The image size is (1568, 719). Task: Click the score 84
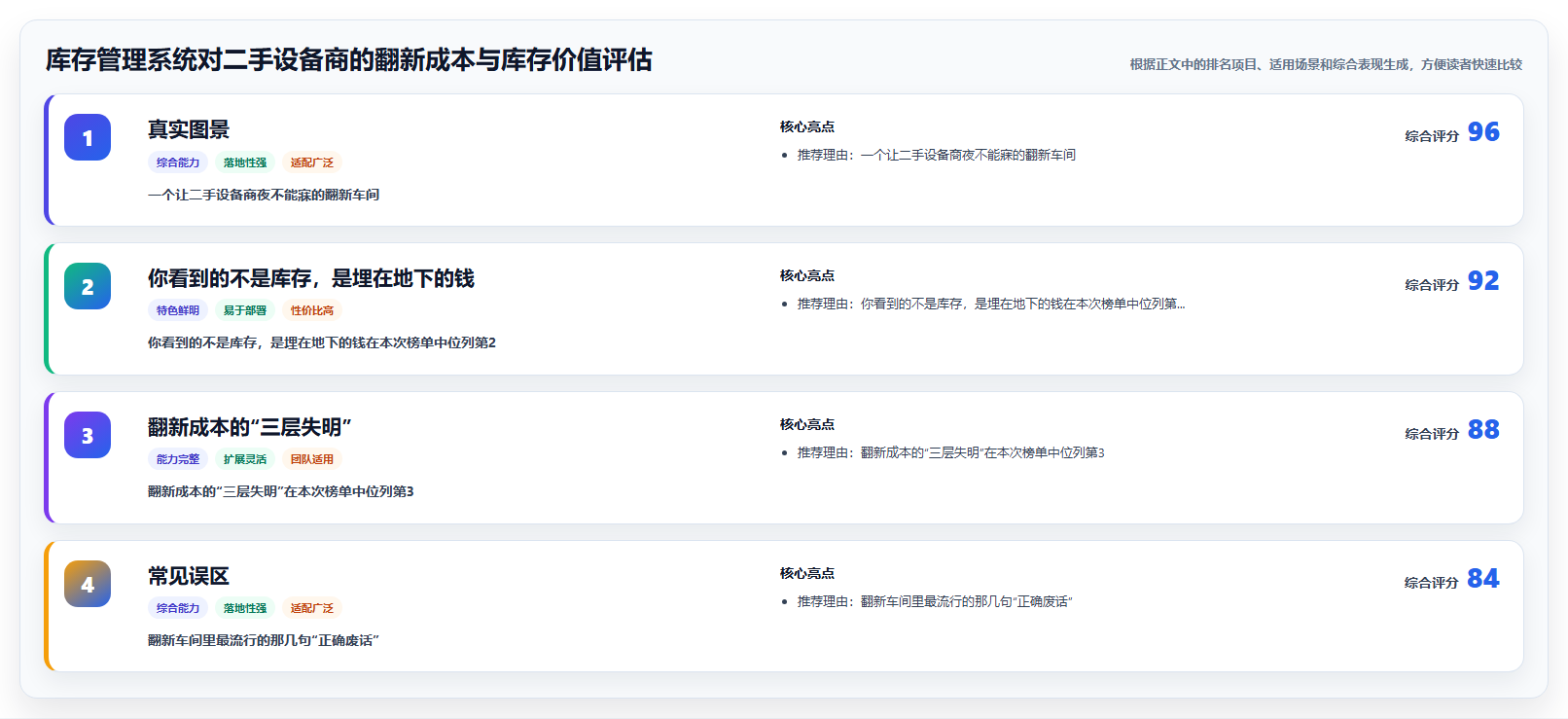[1483, 578]
